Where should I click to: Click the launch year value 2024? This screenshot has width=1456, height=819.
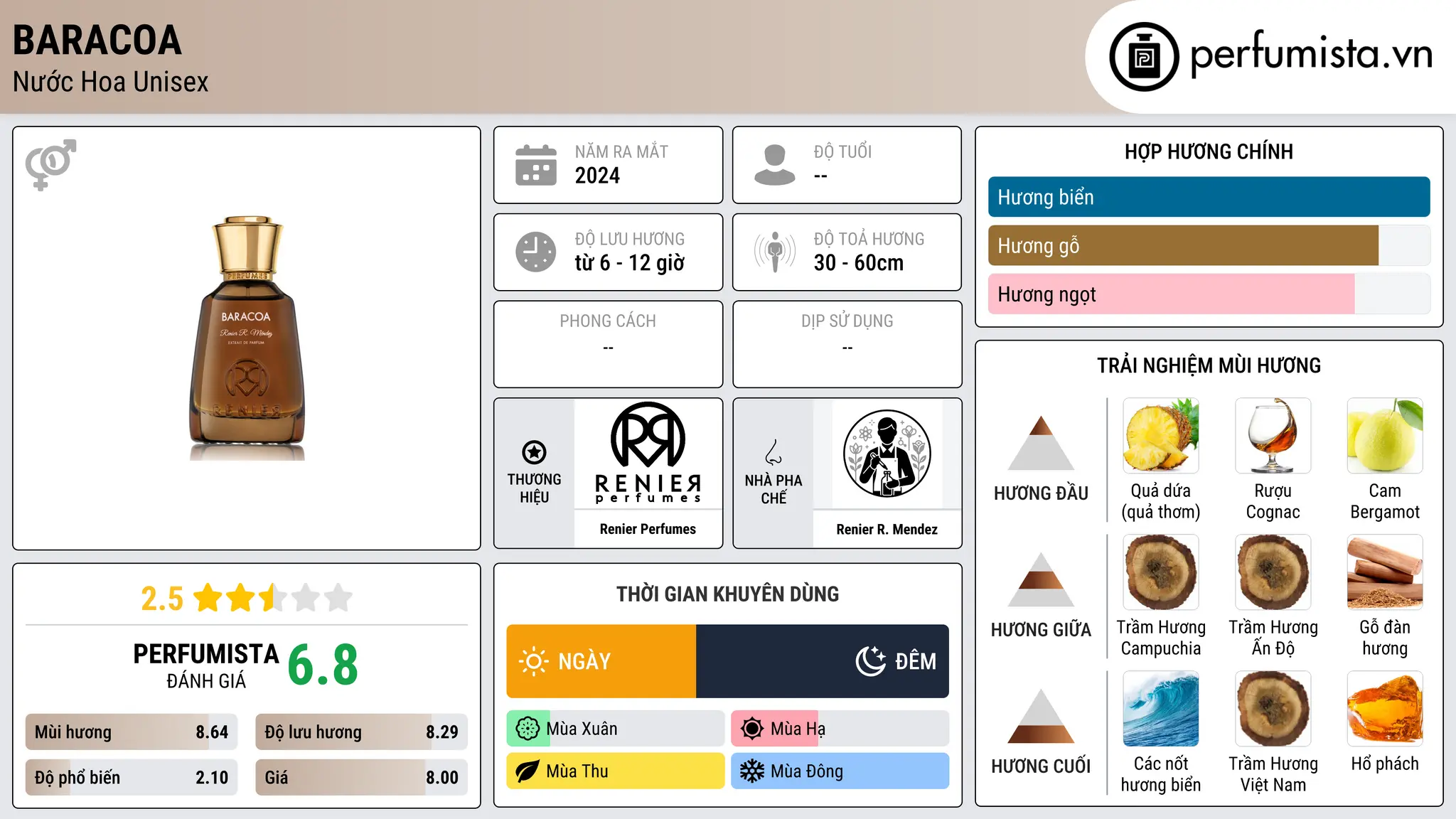coord(597,176)
